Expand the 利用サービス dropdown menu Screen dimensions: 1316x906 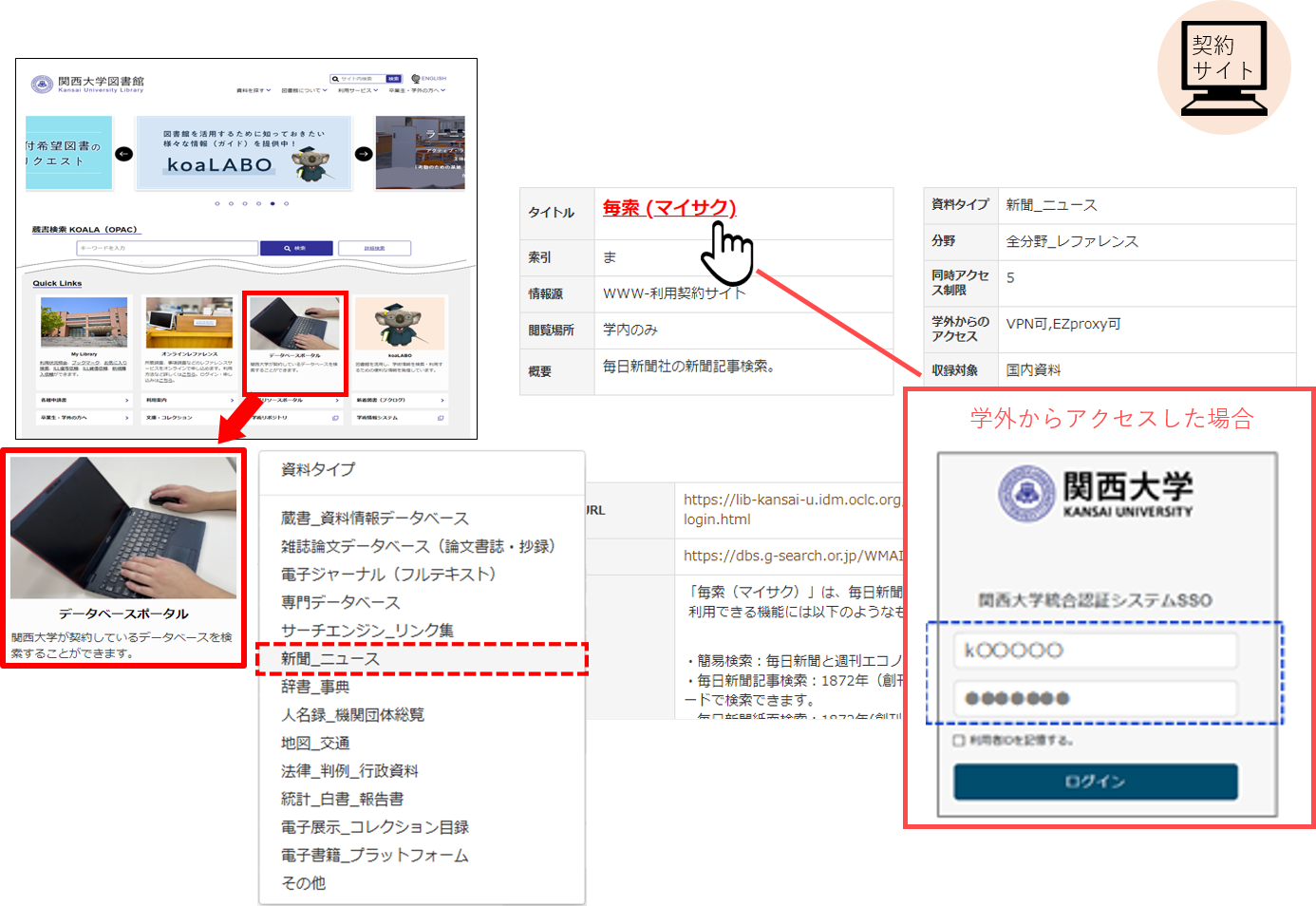pyautogui.click(x=358, y=91)
